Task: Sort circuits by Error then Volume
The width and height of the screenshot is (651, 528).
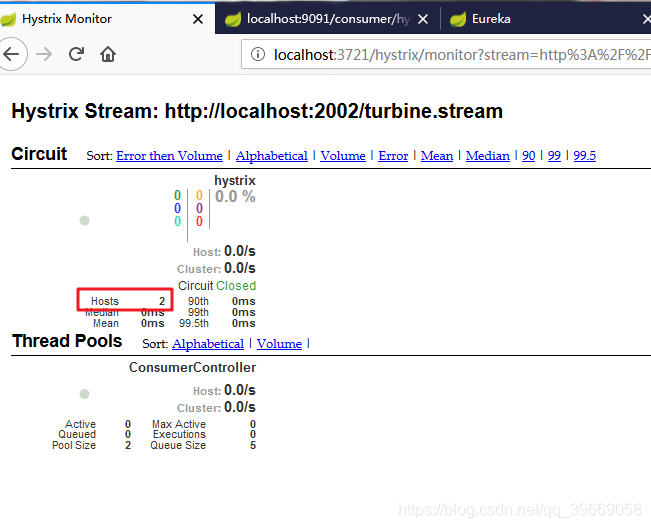Action: 169,156
